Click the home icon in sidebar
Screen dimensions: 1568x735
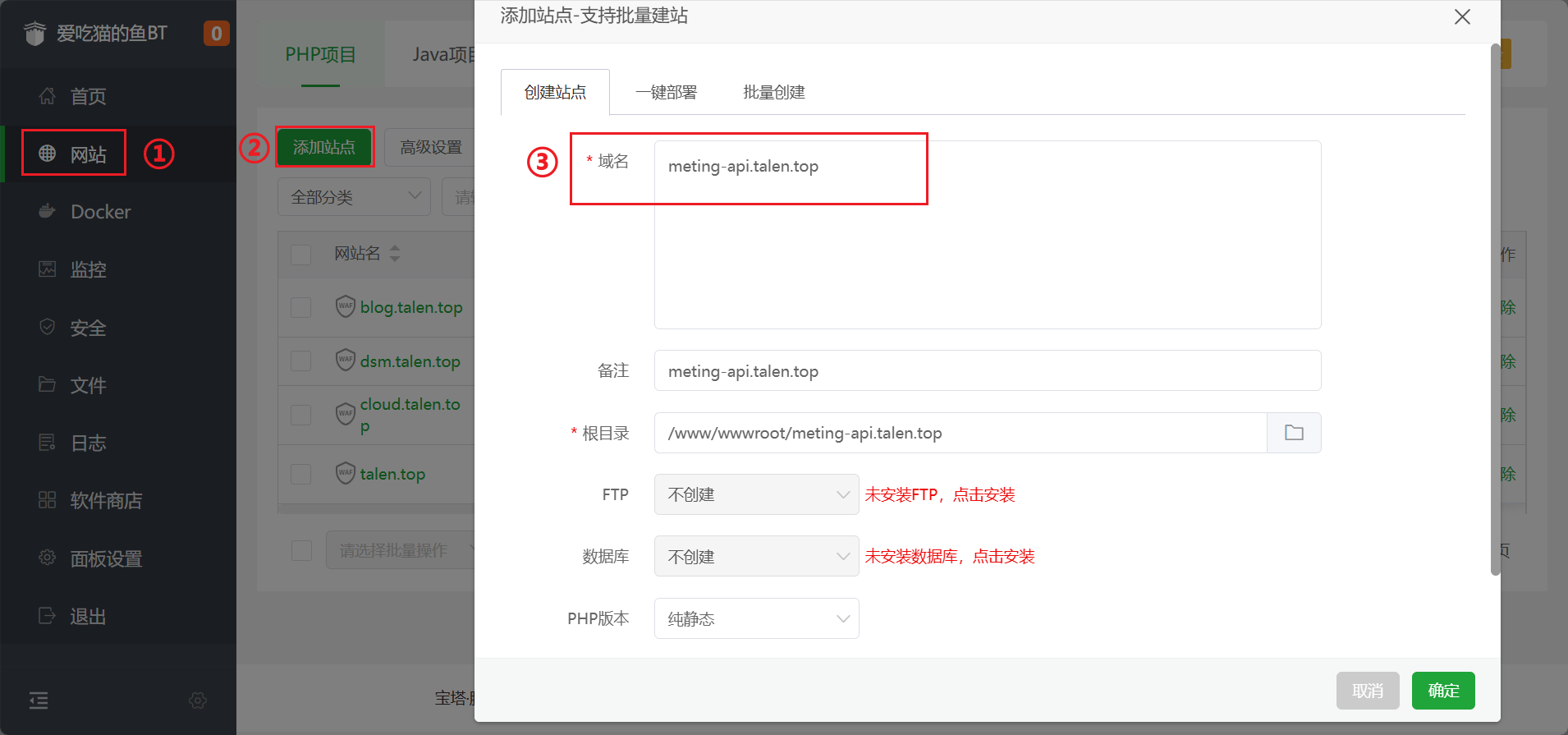[48, 96]
